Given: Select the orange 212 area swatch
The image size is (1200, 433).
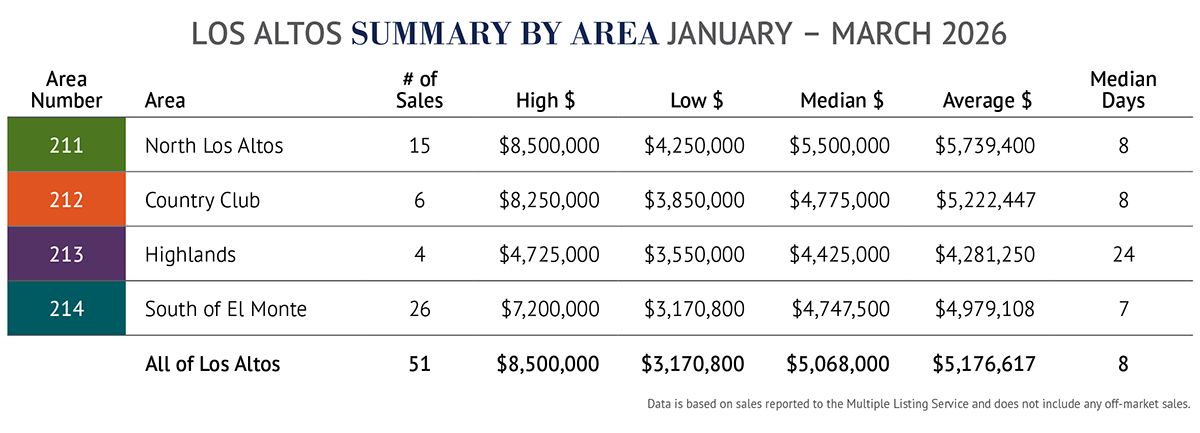Looking at the screenshot, I should tap(66, 200).
